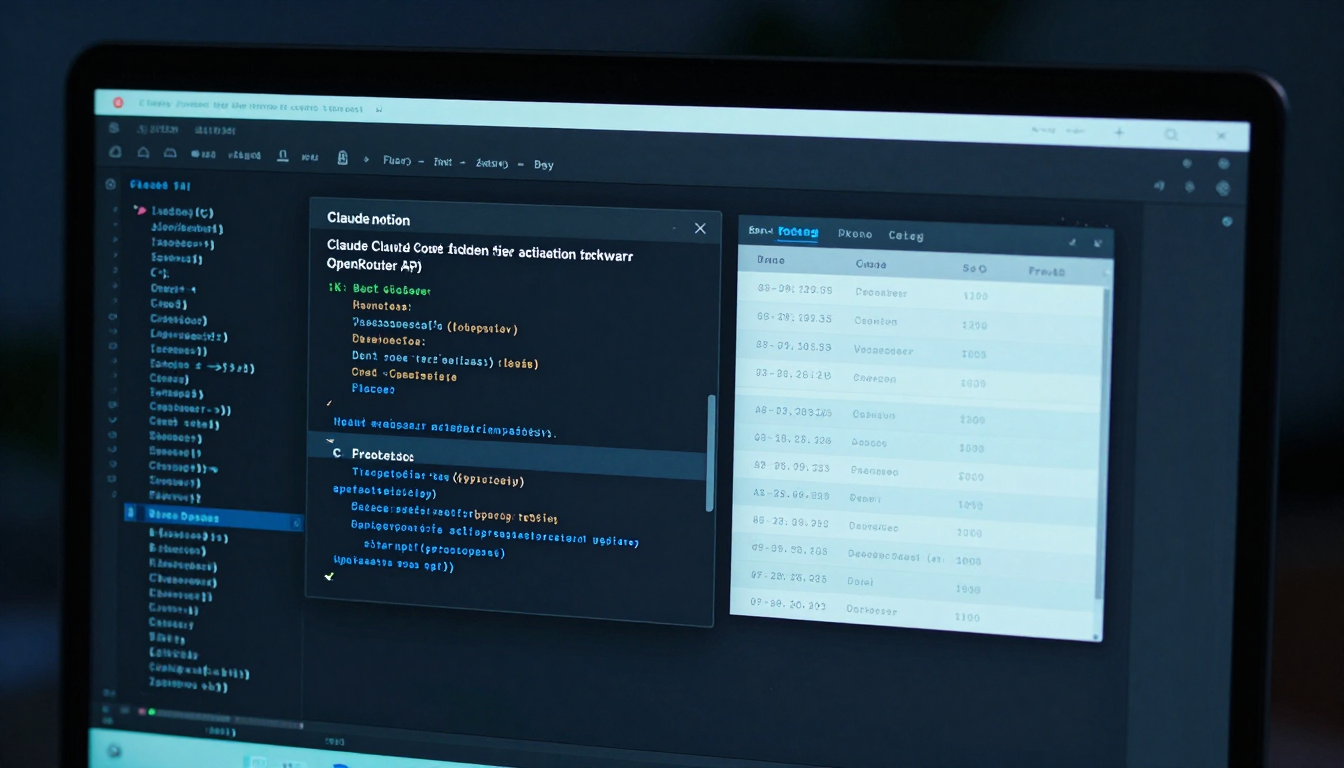
Task: Select the blue highlighted row in the left sidebar
Action: click(x=213, y=517)
